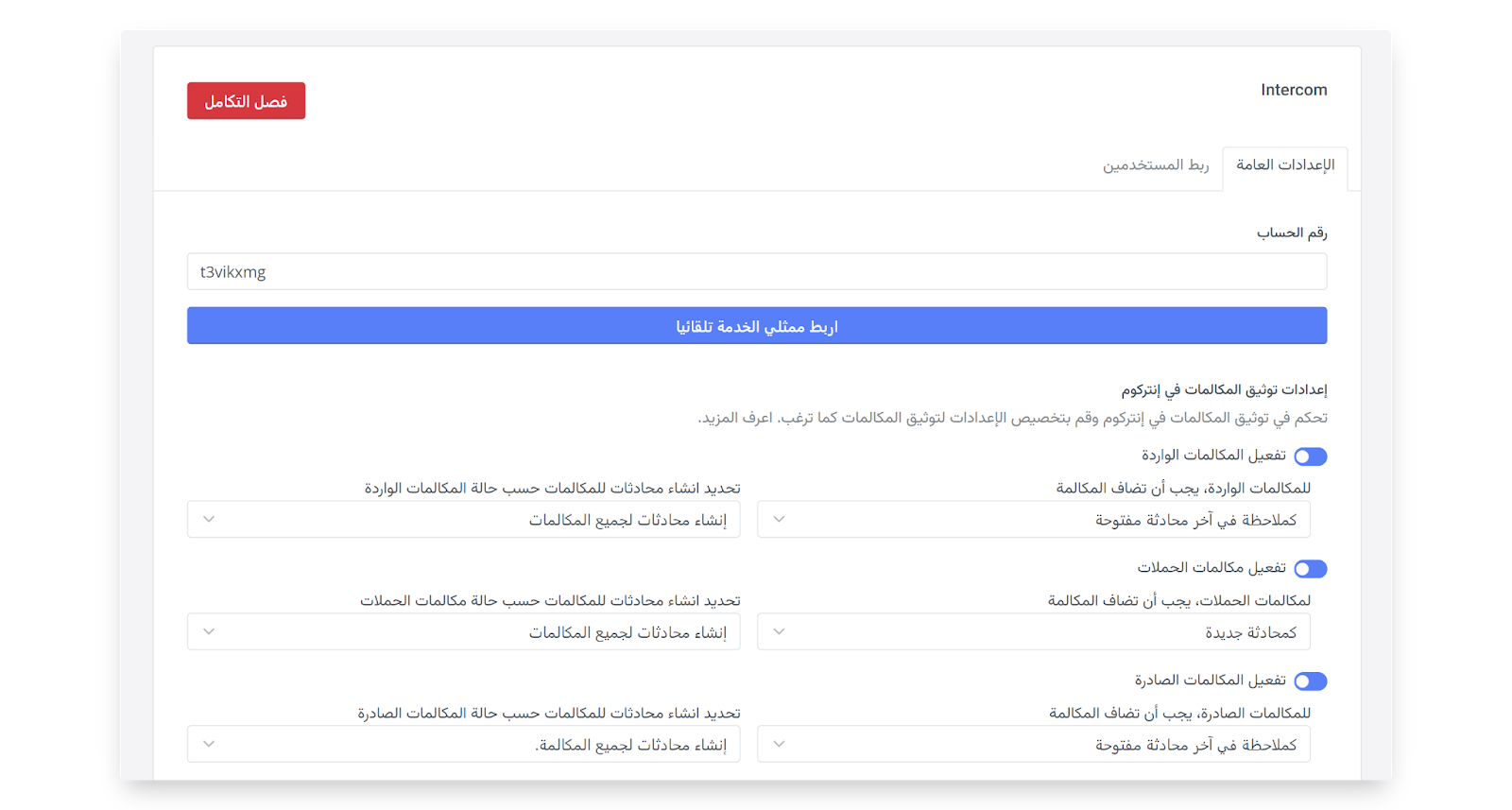Toggle the 'تفعيل المكالمات الصادرة' outbound calls switch
1512x810 pixels.
coord(1311,681)
